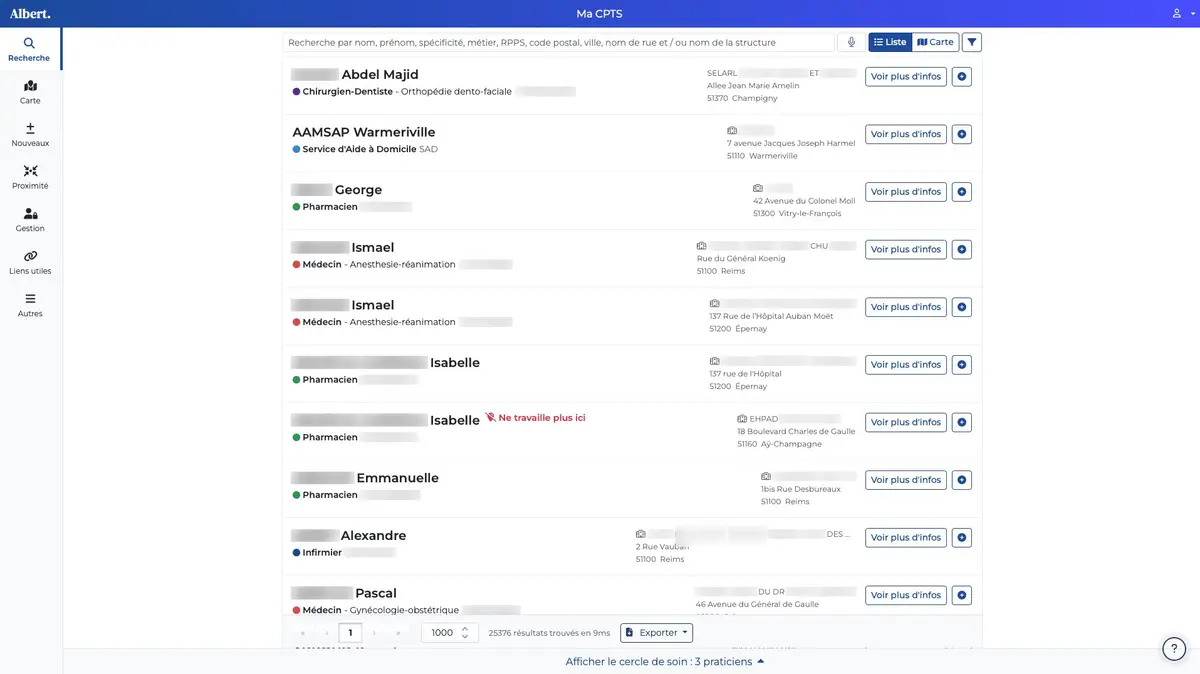Click Chirurgien-Dentiste specialty text
Screen dimensions: 1200x674
(347, 91)
